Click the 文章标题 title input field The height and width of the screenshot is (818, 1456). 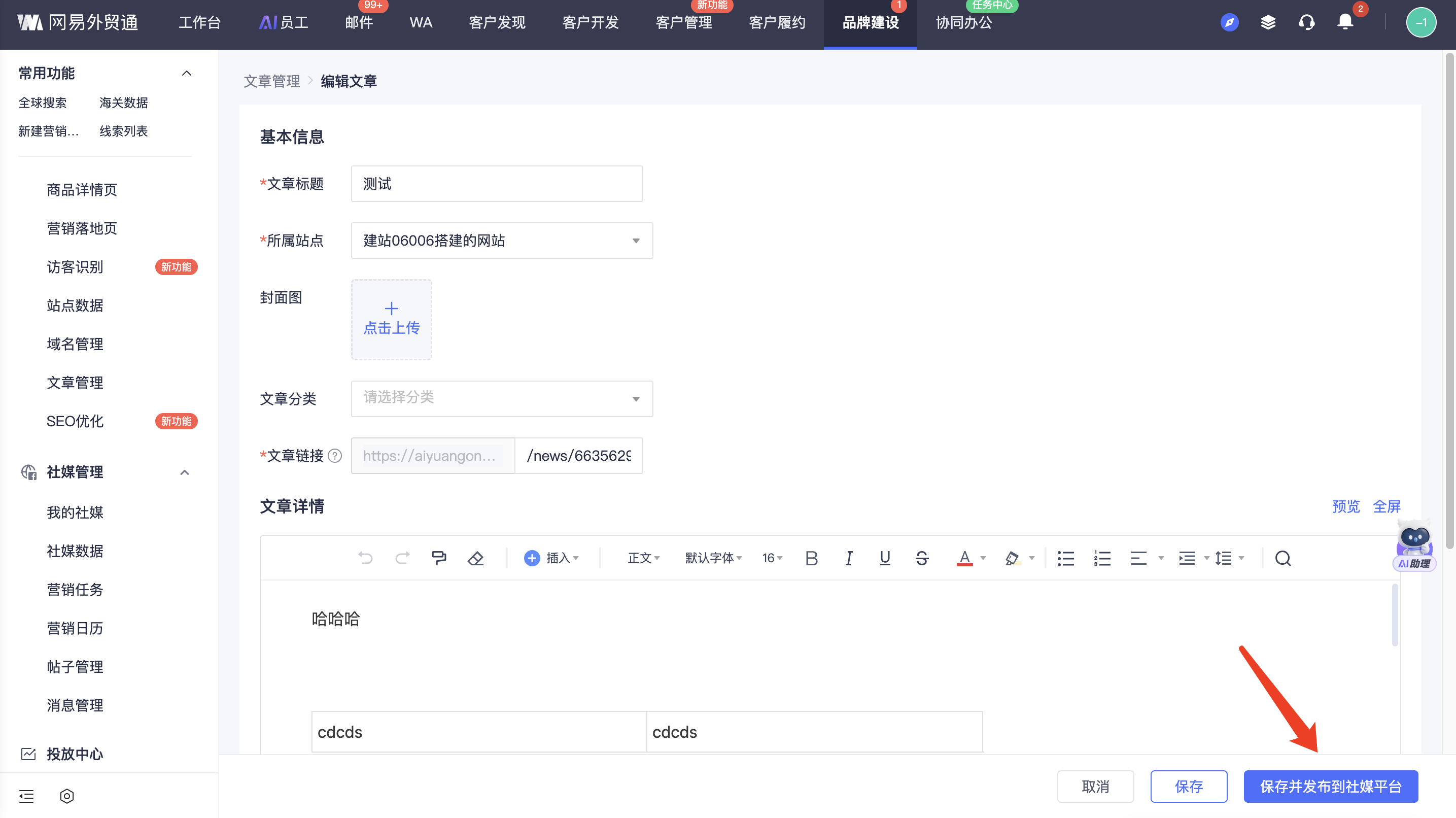click(x=496, y=184)
